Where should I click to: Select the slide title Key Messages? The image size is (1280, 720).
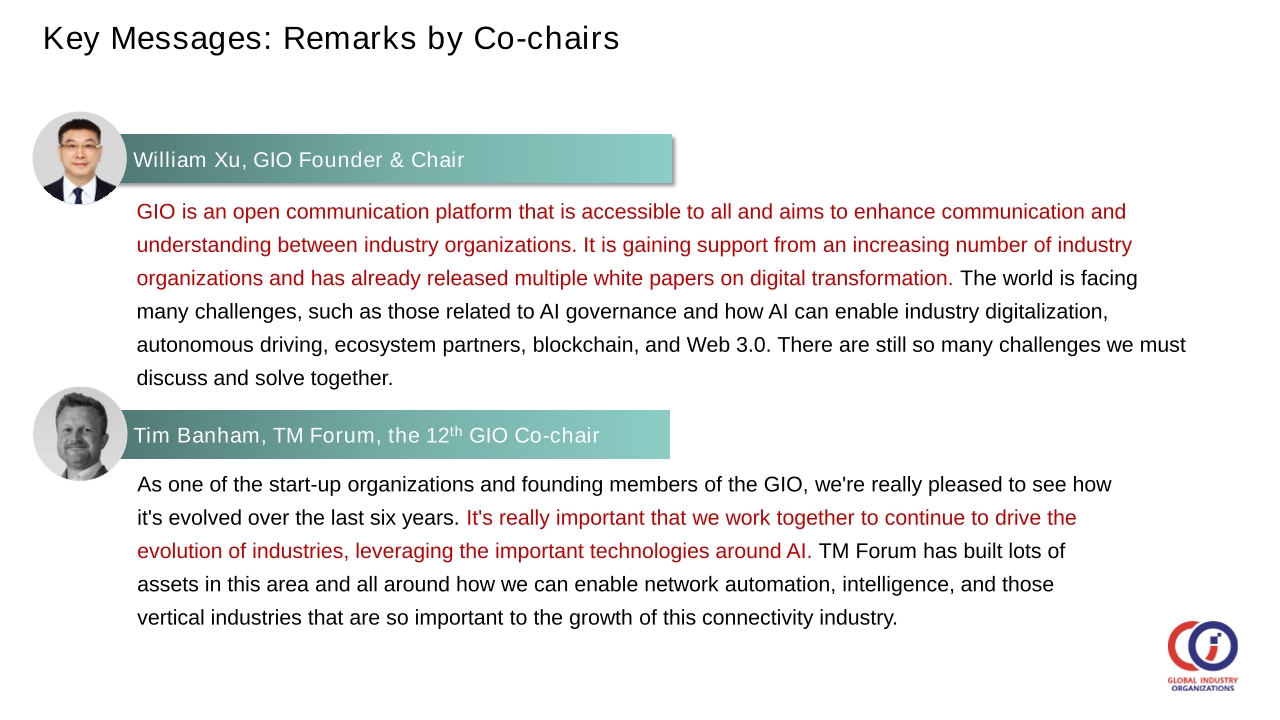(x=331, y=38)
